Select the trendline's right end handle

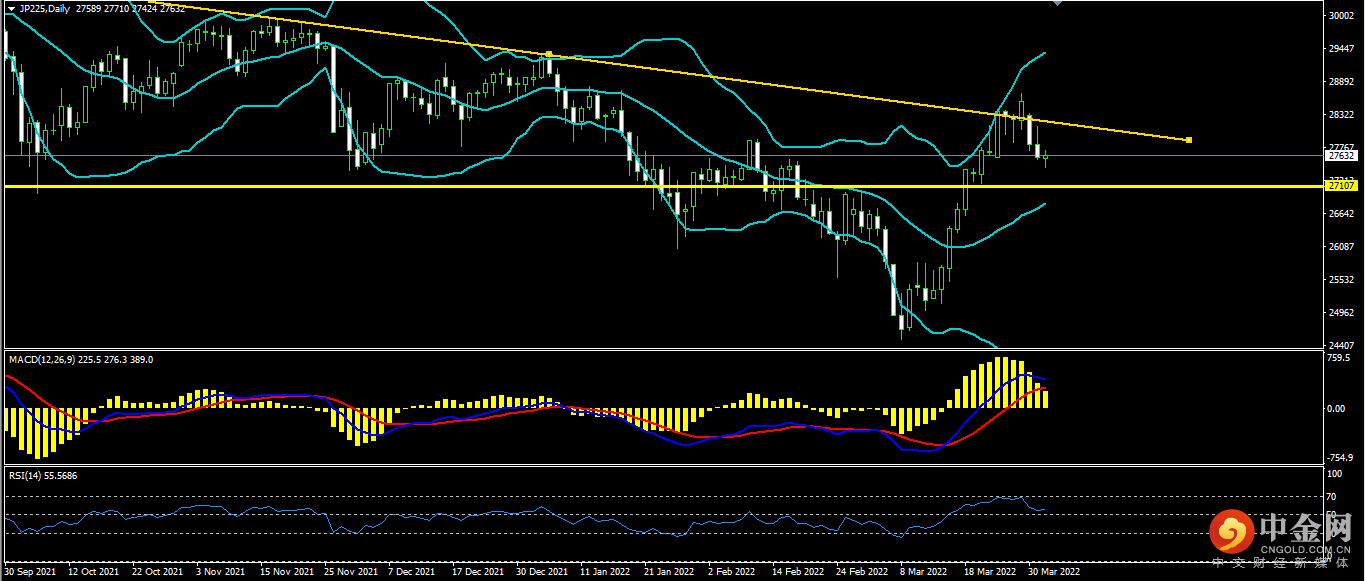point(1188,140)
